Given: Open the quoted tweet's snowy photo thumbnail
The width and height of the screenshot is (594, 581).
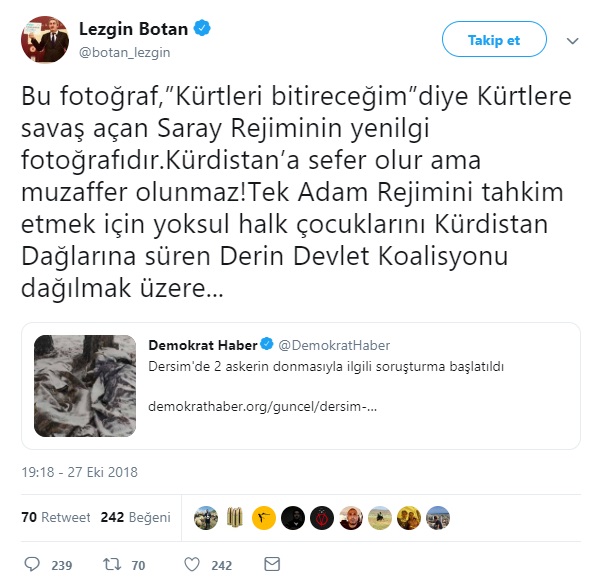Looking at the screenshot, I should pos(85,386).
